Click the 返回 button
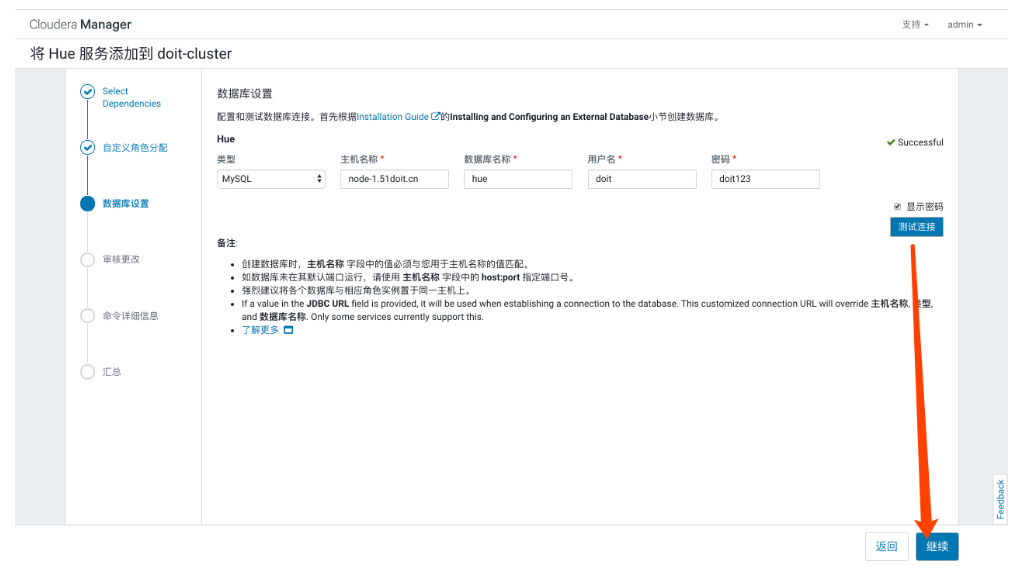Screen dimensions: 1018x571 point(886,546)
